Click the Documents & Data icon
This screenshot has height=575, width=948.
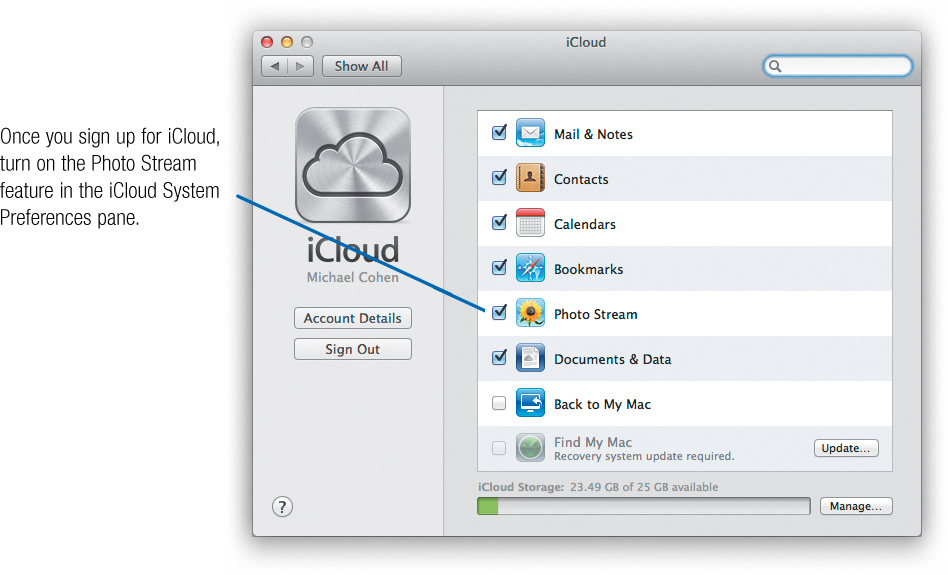point(530,358)
